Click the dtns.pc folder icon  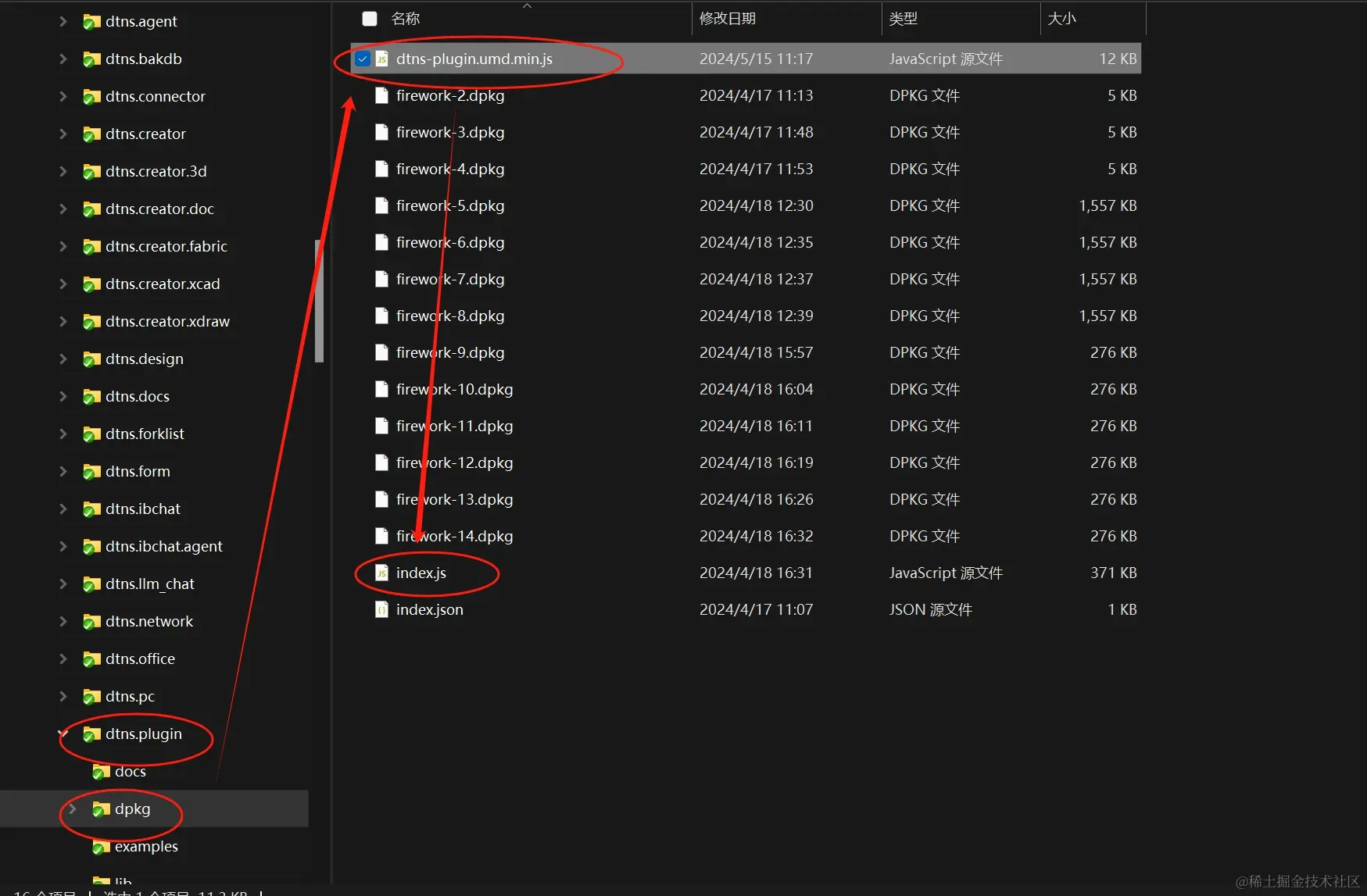coord(91,697)
